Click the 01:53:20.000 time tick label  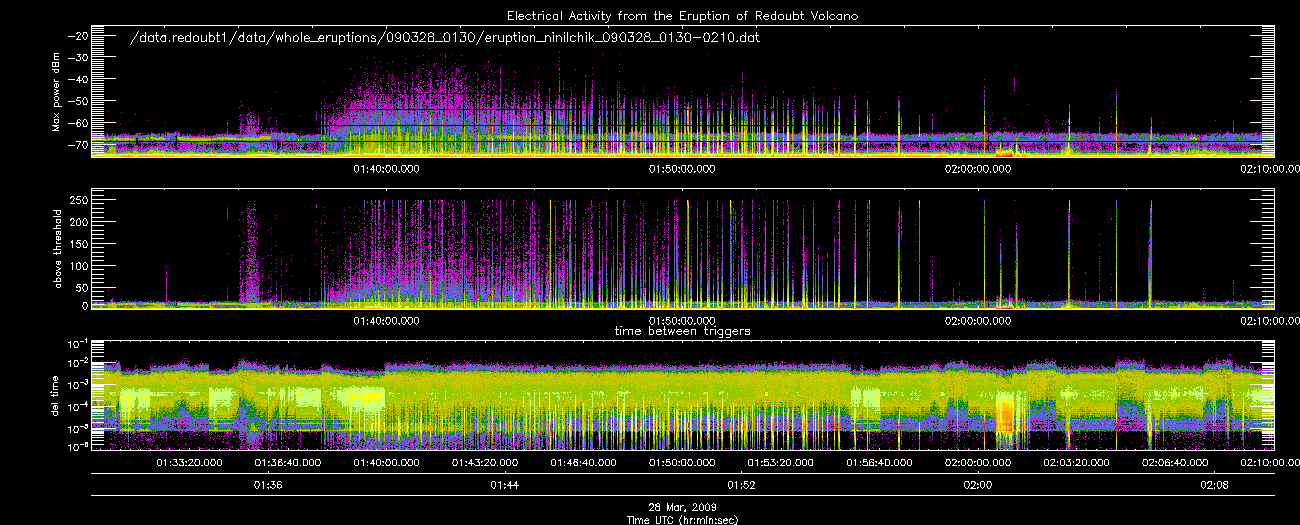click(x=781, y=463)
